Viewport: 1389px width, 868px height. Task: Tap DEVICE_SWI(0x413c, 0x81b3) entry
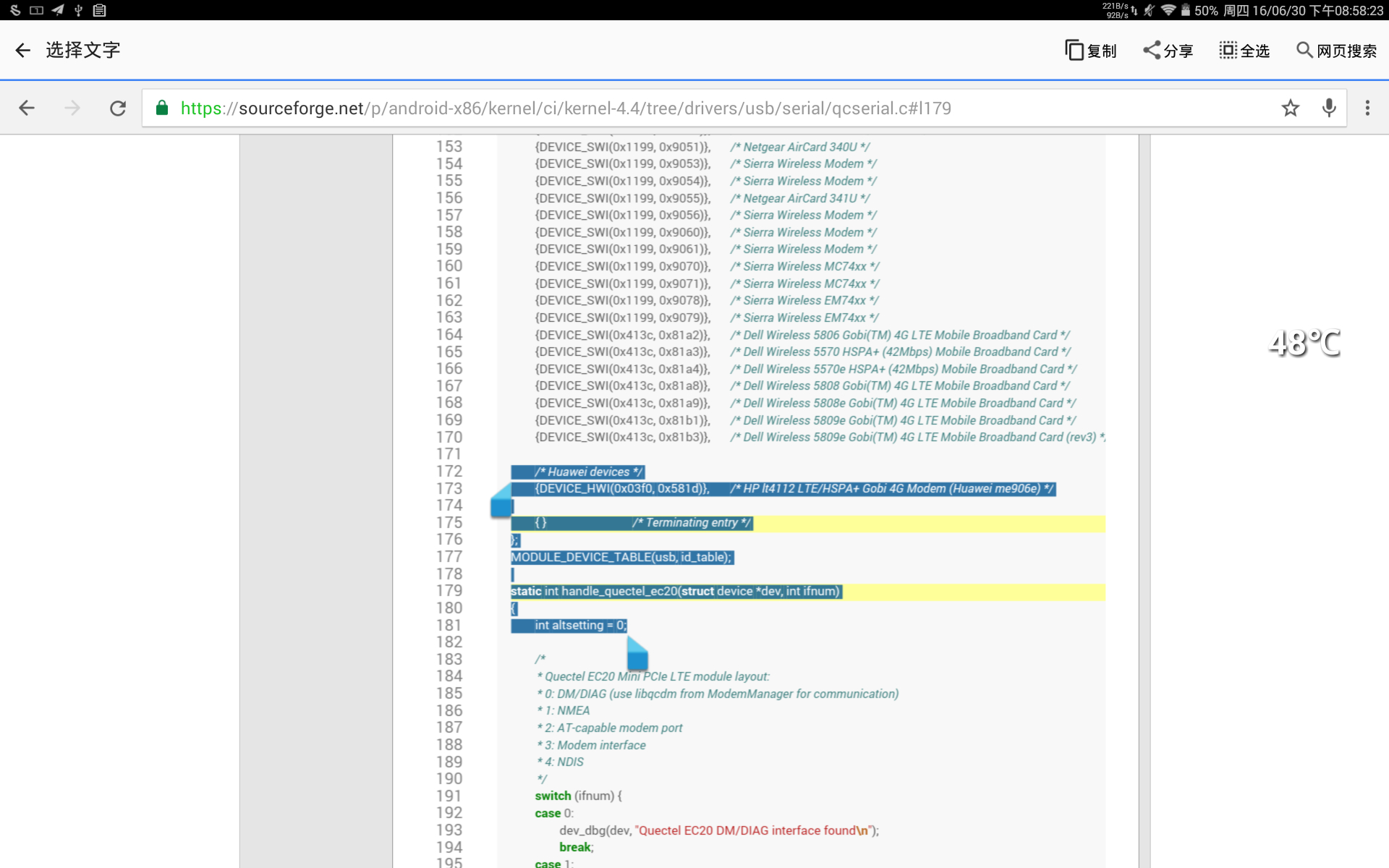622,437
